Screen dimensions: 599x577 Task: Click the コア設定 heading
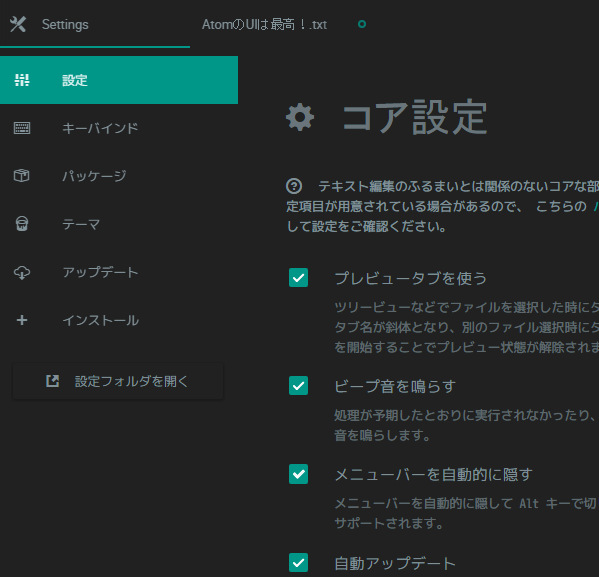(x=414, y=117)
